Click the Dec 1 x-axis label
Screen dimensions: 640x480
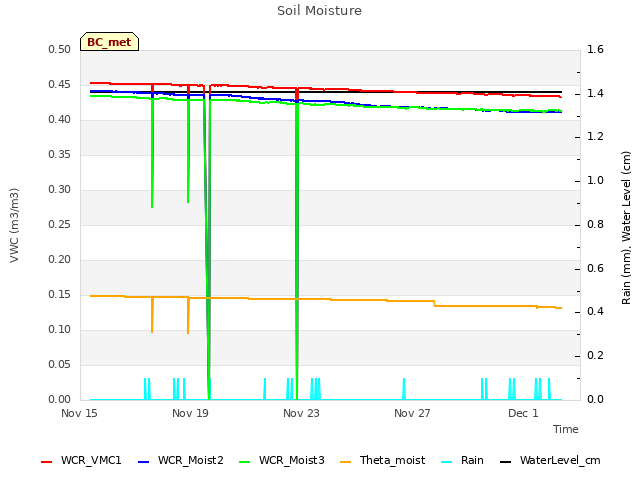point(523,413)
